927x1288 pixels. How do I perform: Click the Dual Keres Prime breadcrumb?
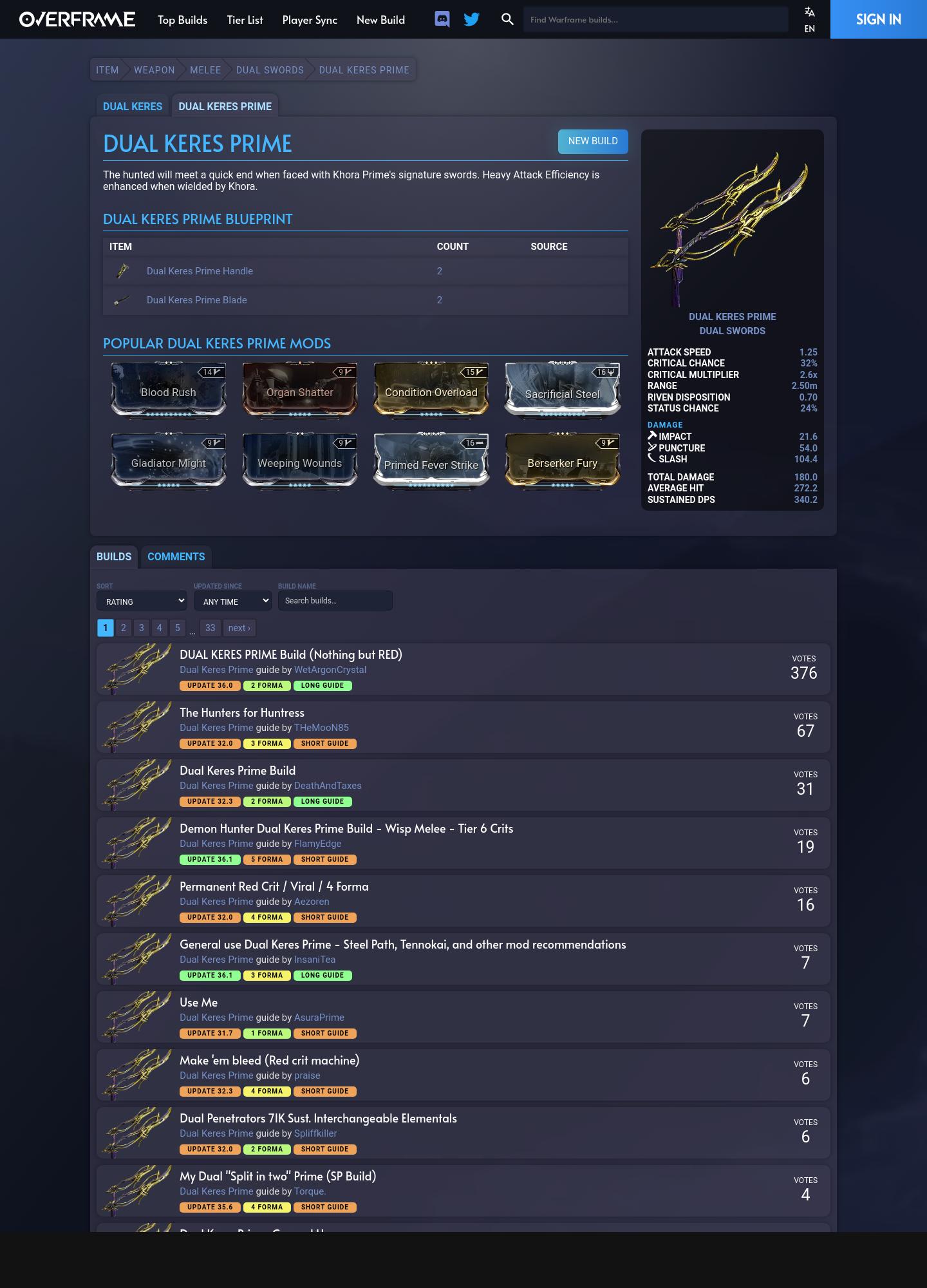[364, 70]
